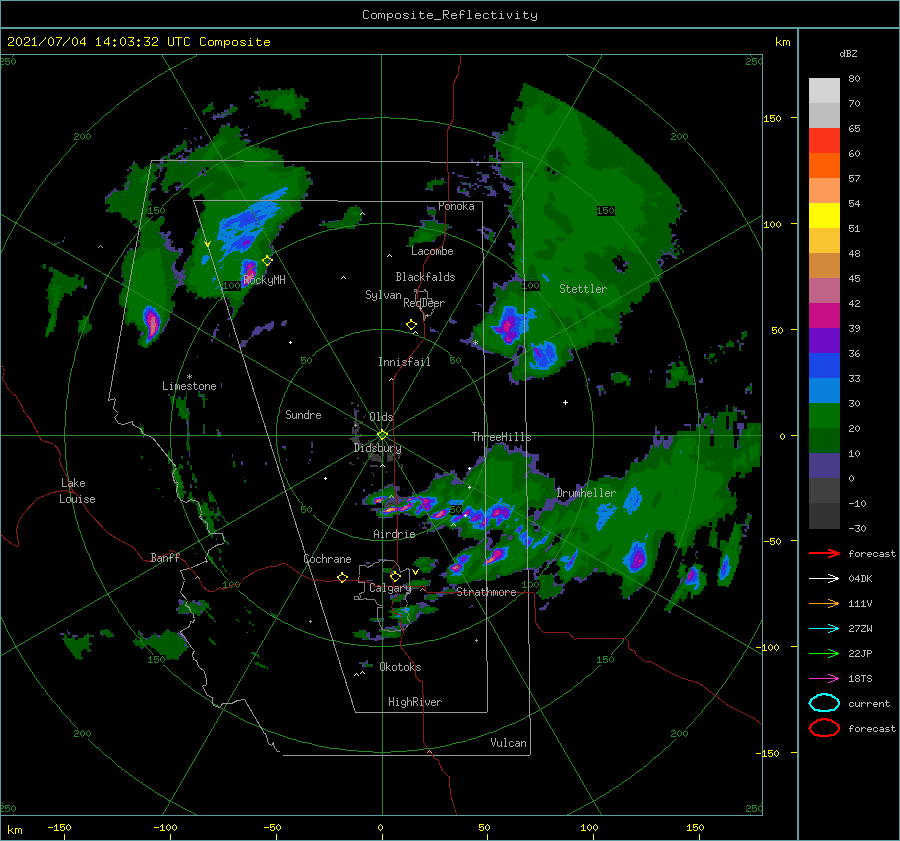Screen dimensions: 900x841
Task: Click the ThreeHills town label
Action: click(x=501, y=437)
